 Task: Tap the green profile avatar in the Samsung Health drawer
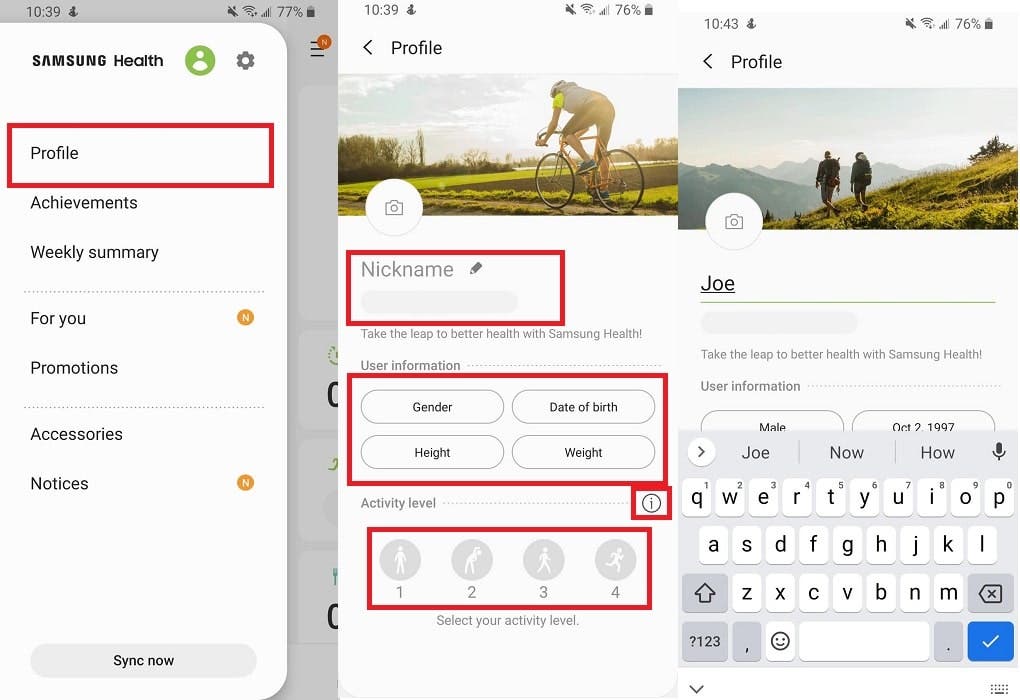coord(200,61)
